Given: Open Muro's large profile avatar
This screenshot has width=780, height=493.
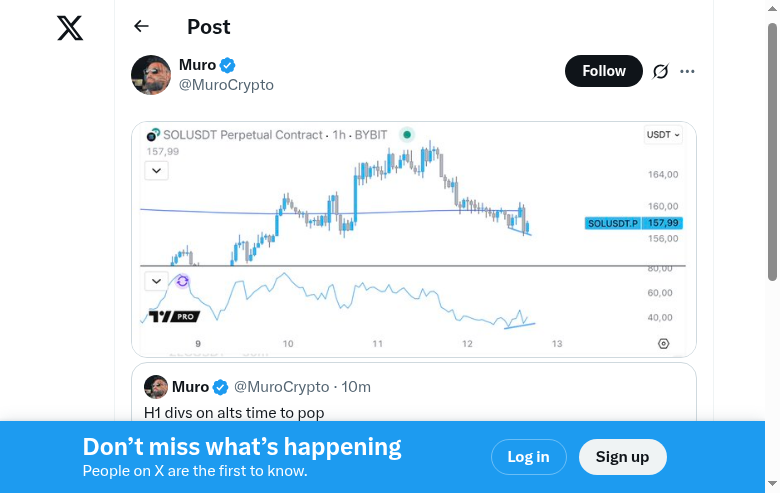Looking at the screenshot, I should 151,75.
